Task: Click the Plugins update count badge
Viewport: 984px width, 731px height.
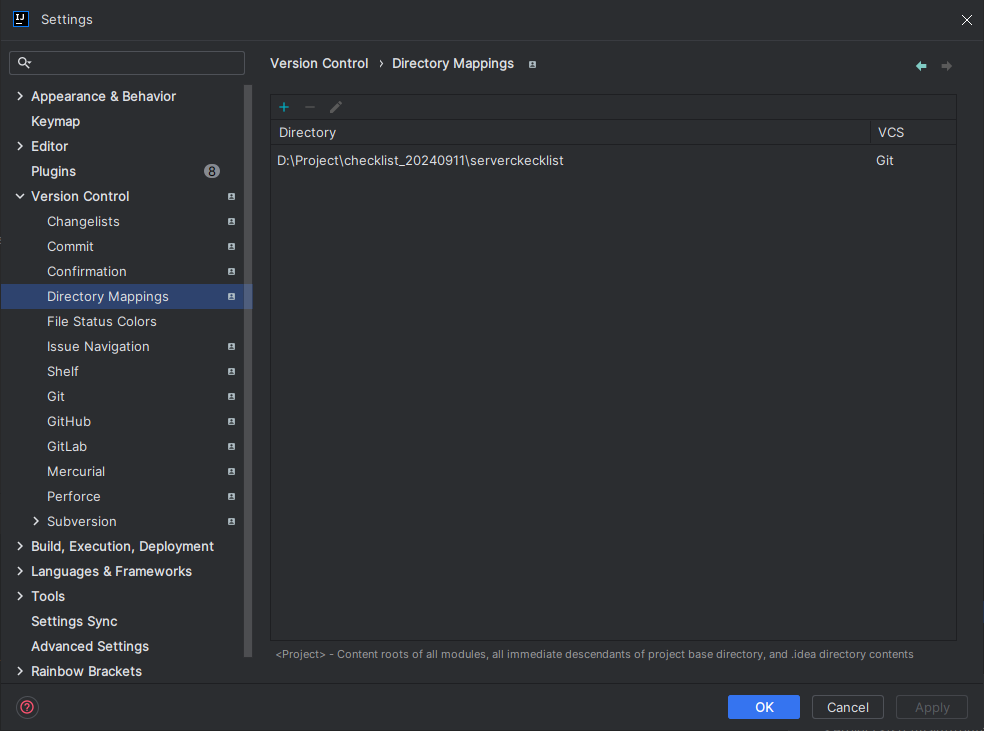Action: point(212,171)
